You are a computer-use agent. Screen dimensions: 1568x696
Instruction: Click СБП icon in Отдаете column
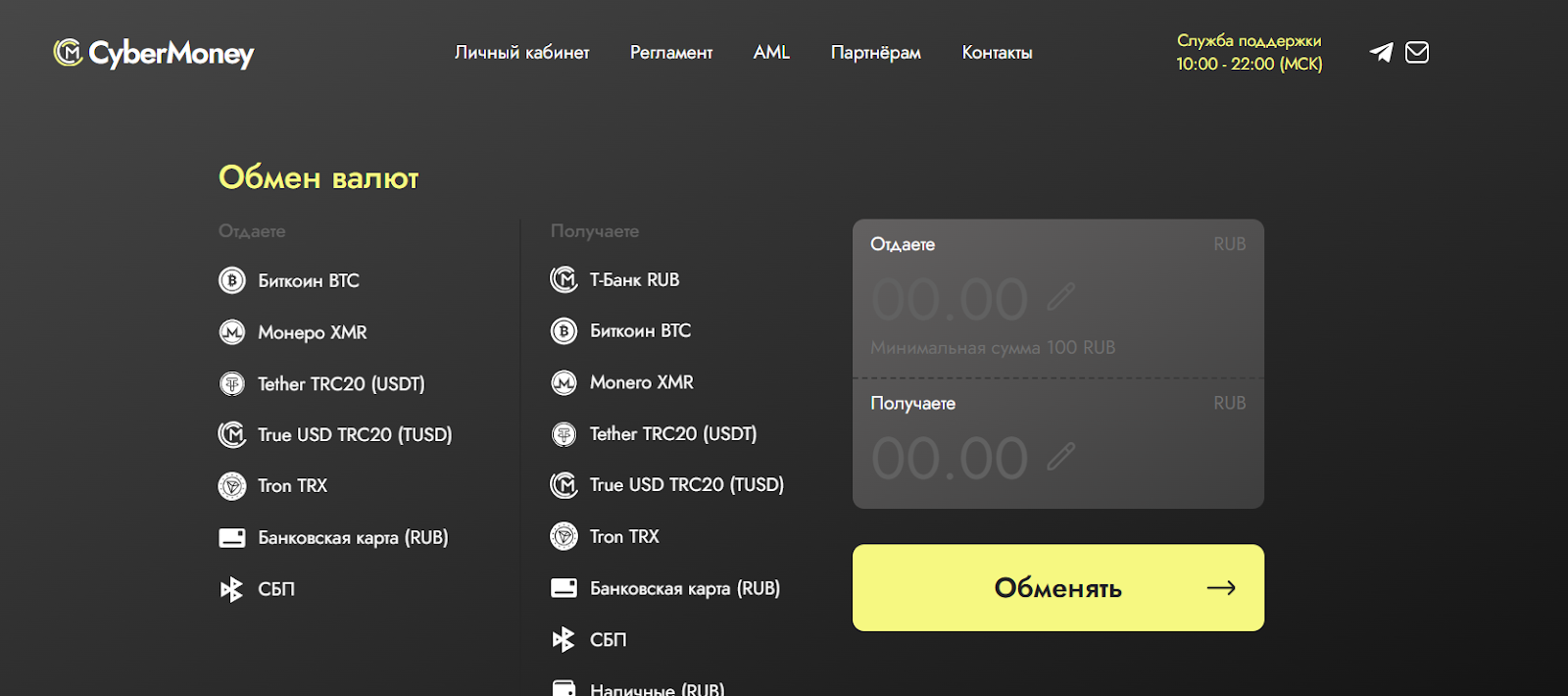pyautogui.click(x=231, y=589)
